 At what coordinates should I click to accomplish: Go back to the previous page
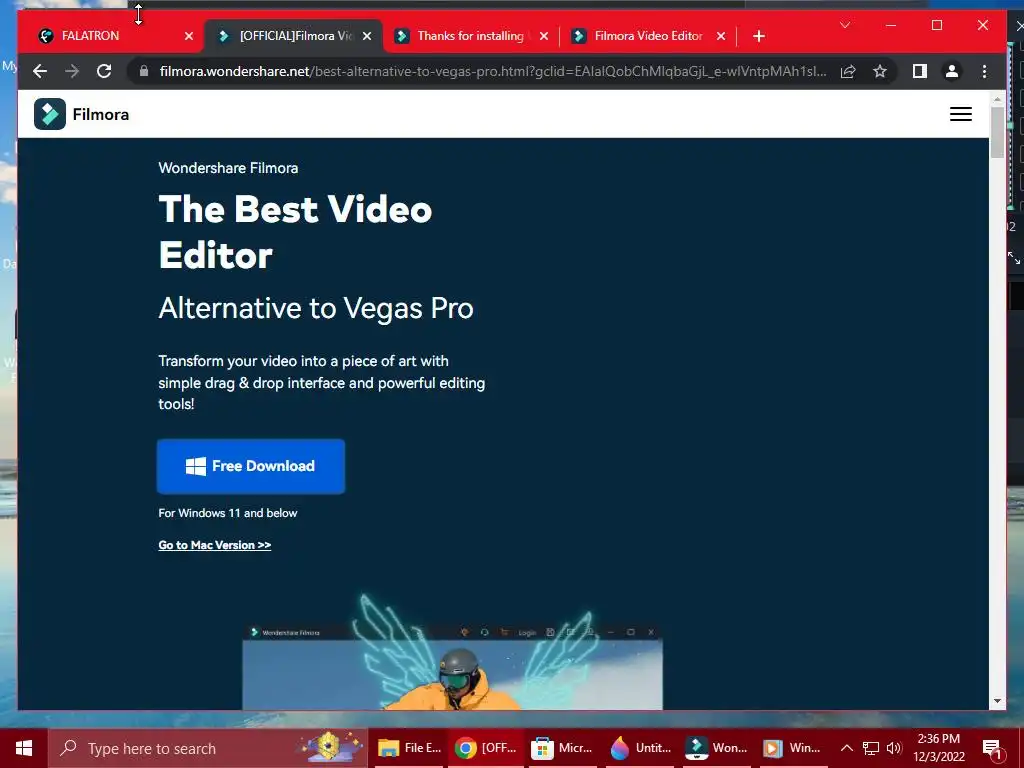point(40,71)
